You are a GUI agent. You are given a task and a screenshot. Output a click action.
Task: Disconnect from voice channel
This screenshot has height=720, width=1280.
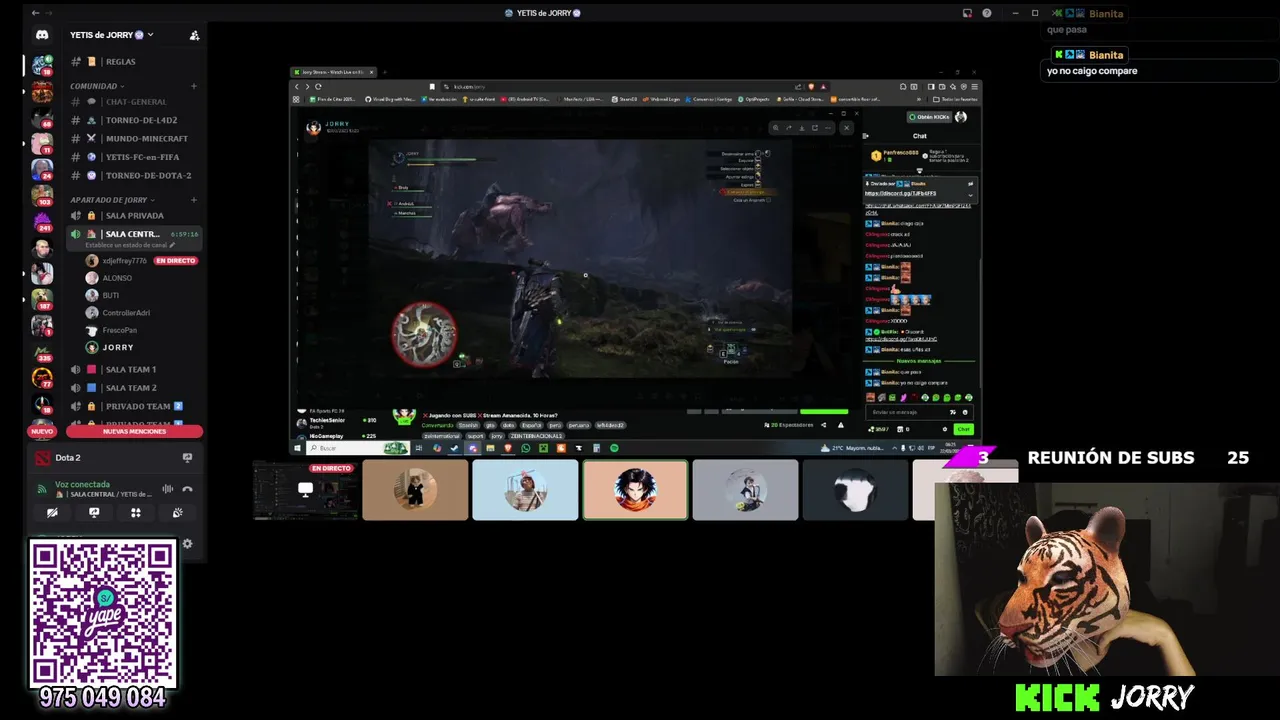click(x=187, y=489)
